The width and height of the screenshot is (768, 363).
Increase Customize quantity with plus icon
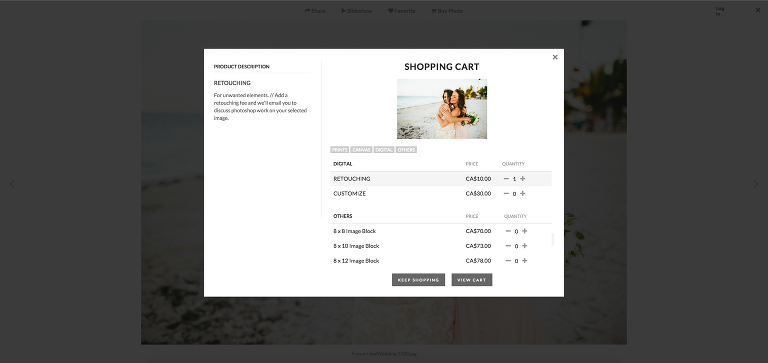coord(523,194)
